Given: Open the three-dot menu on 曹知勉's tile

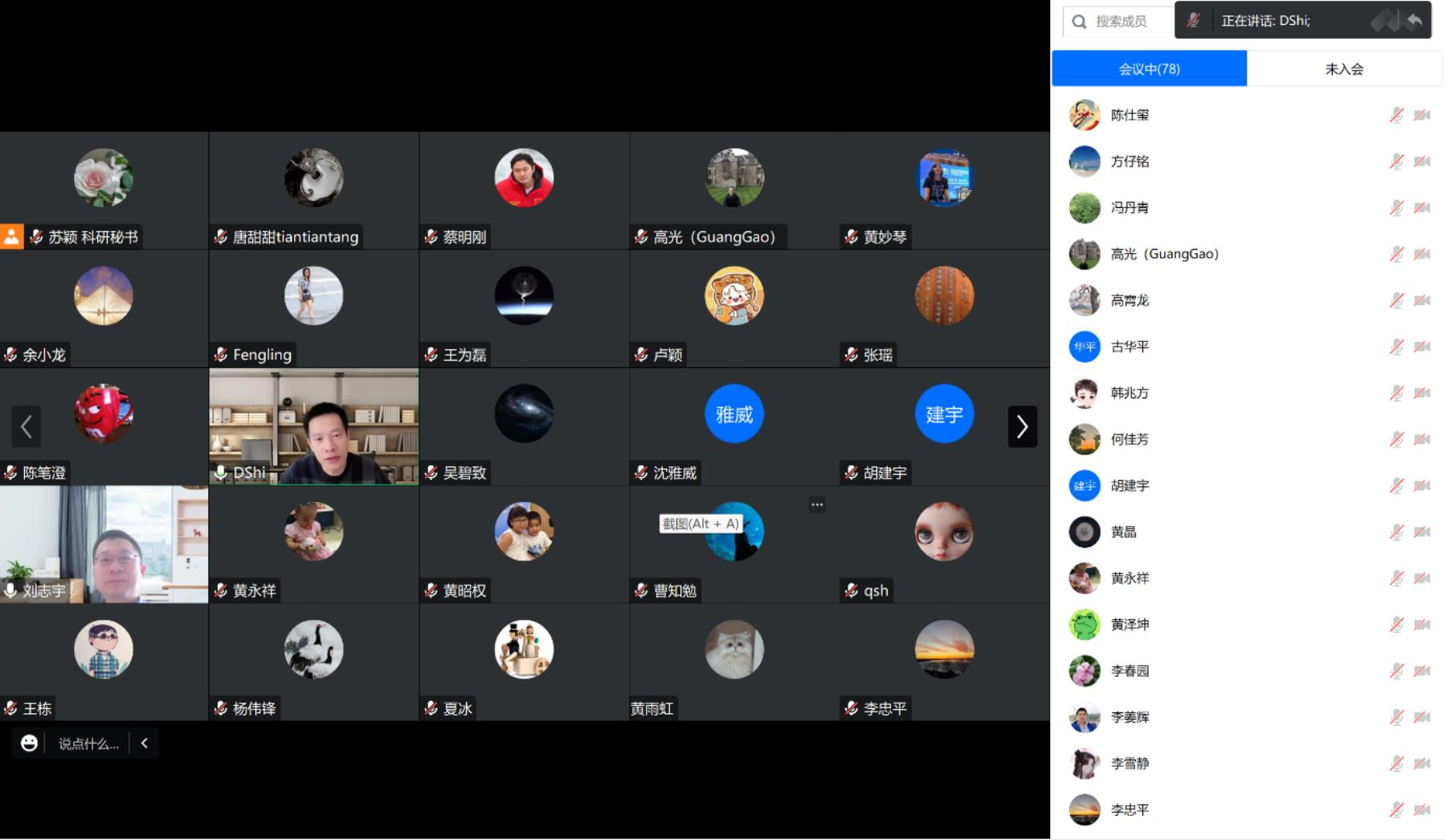Looking at the screenshot, I should pyautogui.click(x=817, y=505).
